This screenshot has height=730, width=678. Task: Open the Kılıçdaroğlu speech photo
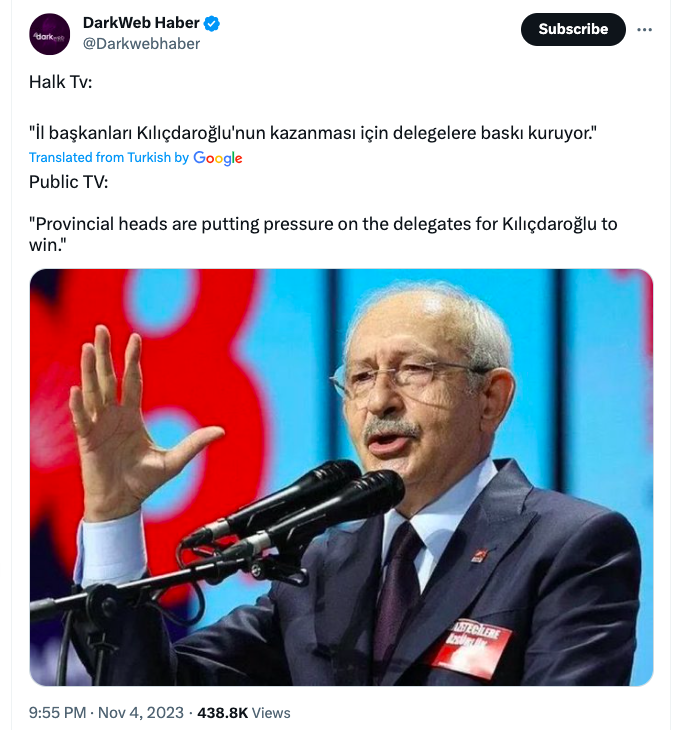click(x=341, y=477)
